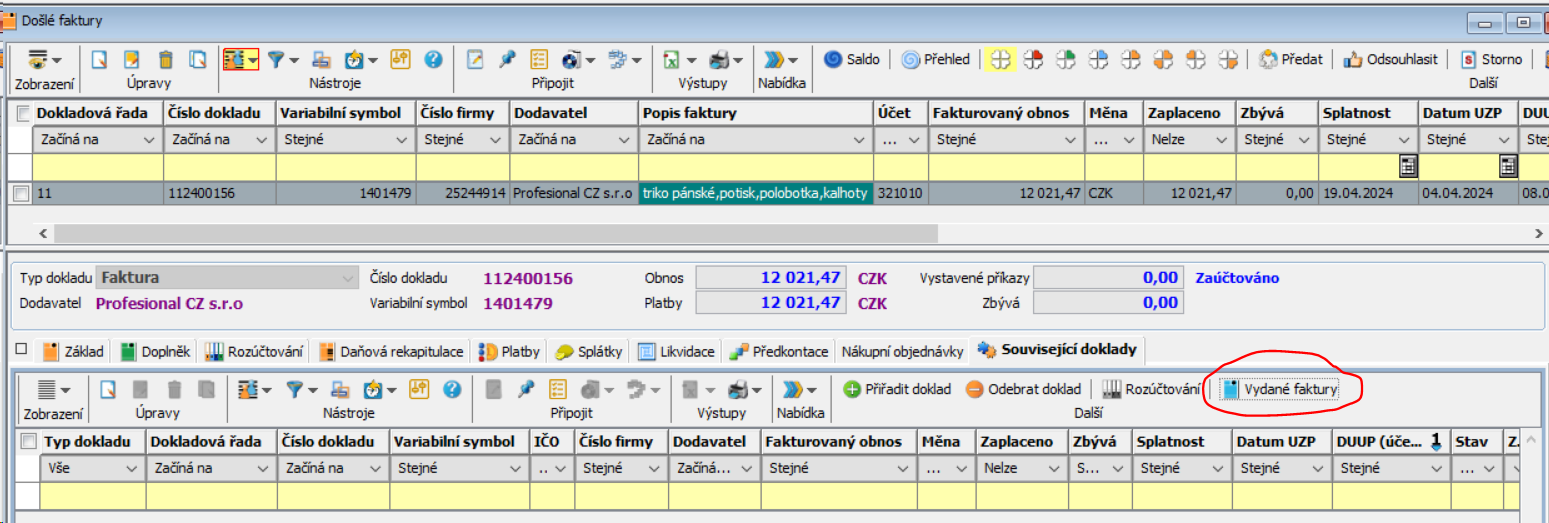Tick the checkbox for invoice row 112400156

[21, 194]
